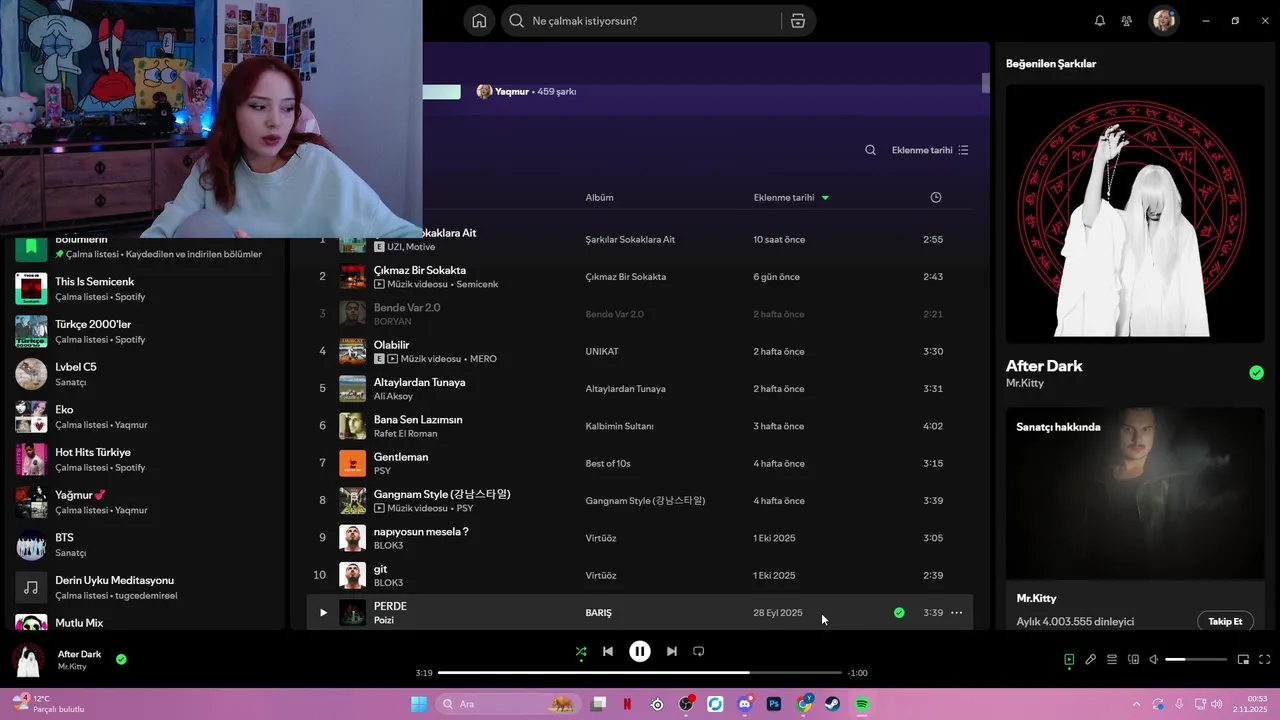This screenshot has width=1280, height=720.
Task: Open the 'Eklenme tarihi' sort options dropdown
Action: [930, 150]
